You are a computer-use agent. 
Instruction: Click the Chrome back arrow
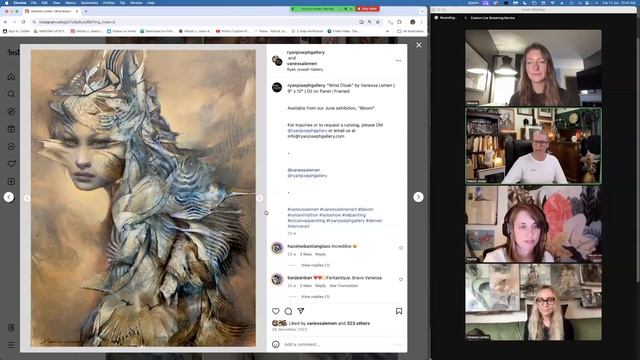point(5,22)
